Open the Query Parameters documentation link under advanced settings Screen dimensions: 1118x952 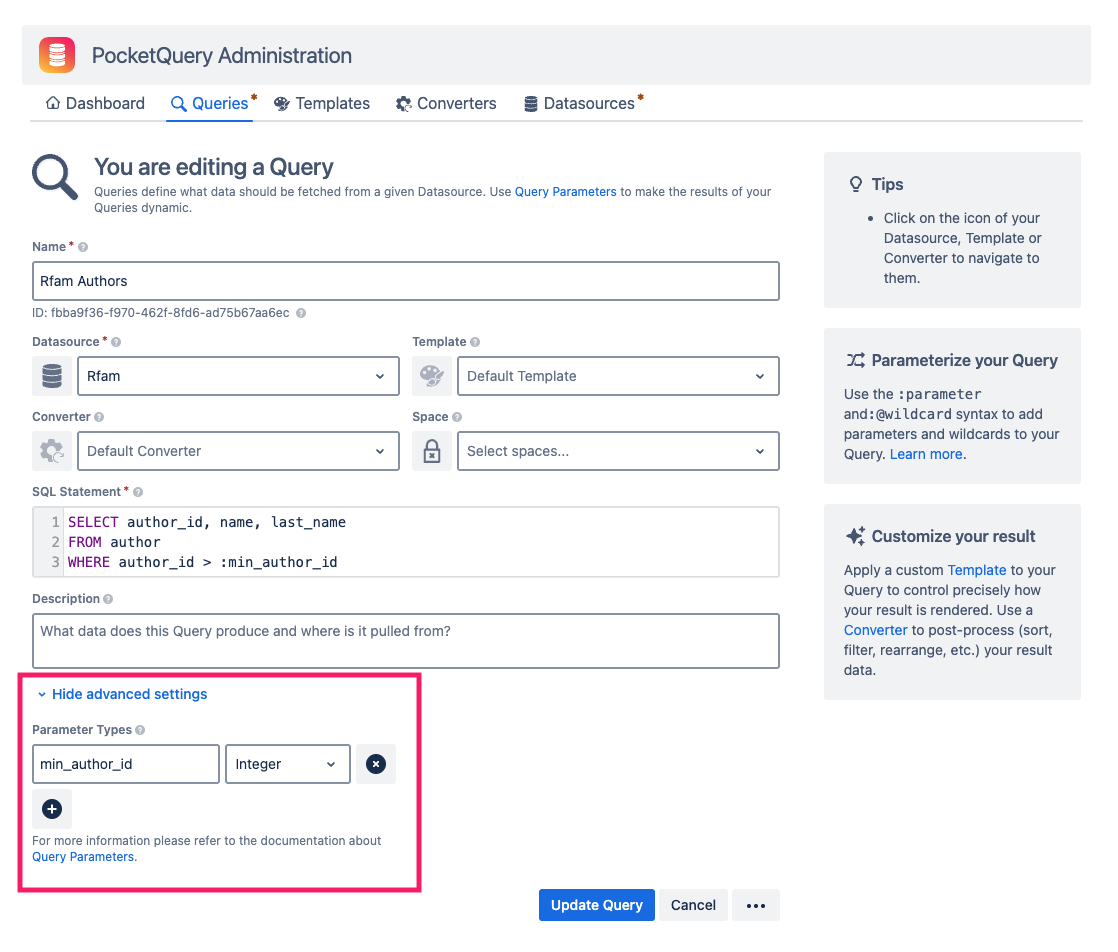[x=83, y=857]
